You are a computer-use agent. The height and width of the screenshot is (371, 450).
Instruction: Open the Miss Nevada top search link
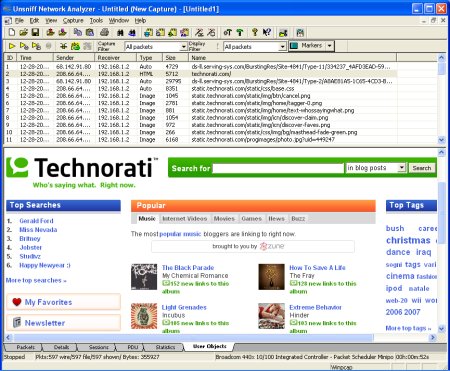point(38,230)
